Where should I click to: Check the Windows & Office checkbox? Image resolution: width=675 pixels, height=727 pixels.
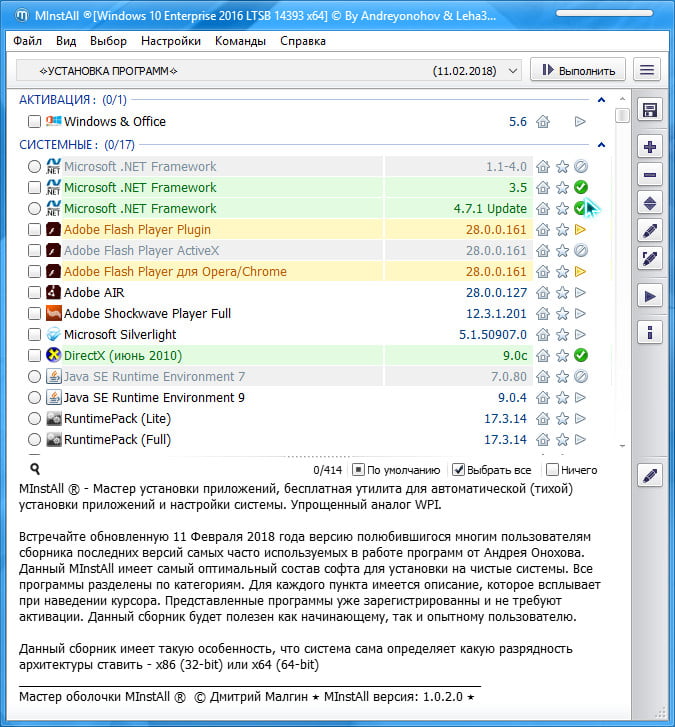[x=35, y=122]
